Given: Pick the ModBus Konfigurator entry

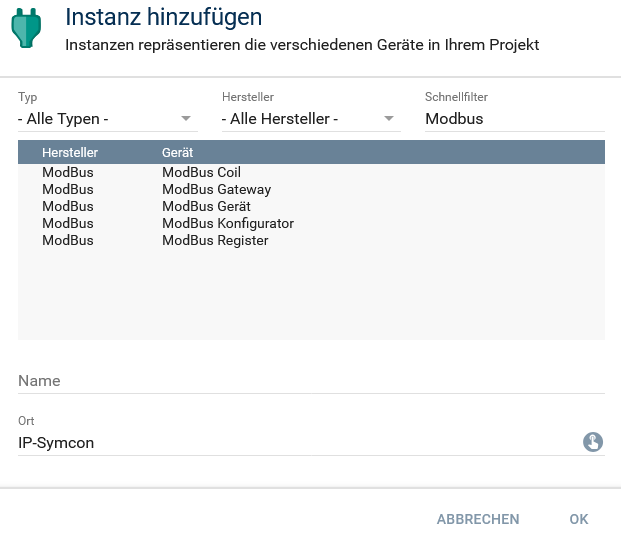Looking at the screenshot, I should tap(227, 223).
